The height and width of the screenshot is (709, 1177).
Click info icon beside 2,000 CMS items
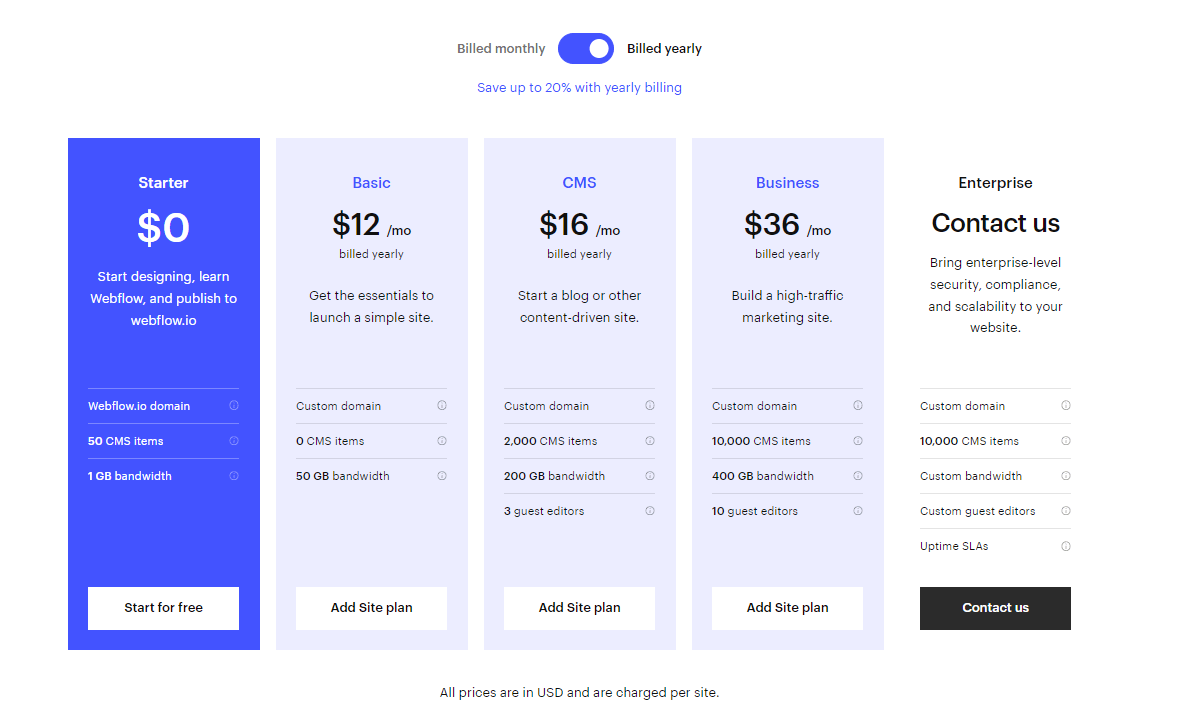coord(650,441)
